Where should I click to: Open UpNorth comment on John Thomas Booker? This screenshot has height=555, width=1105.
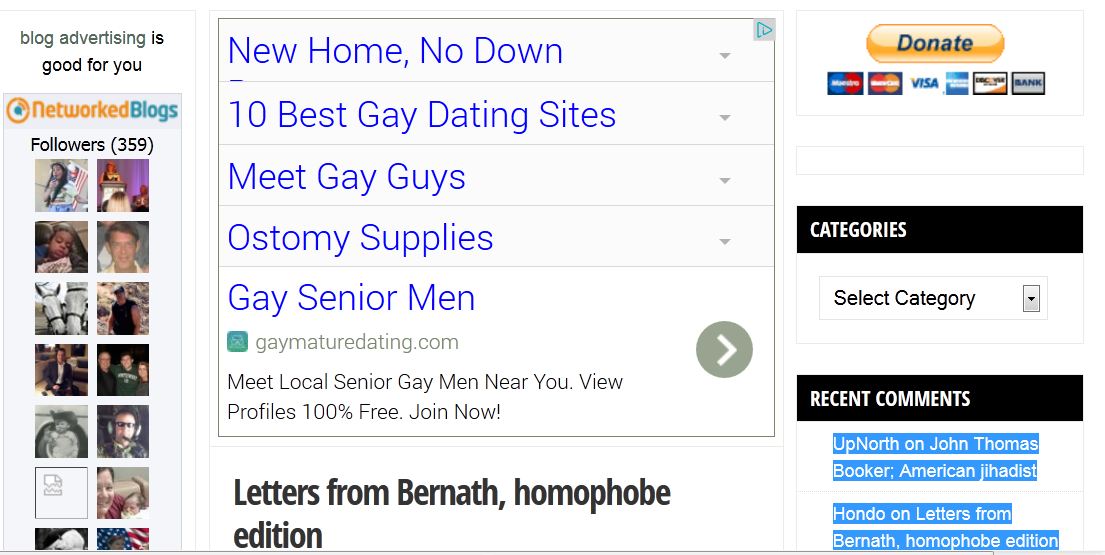point(935,457)
